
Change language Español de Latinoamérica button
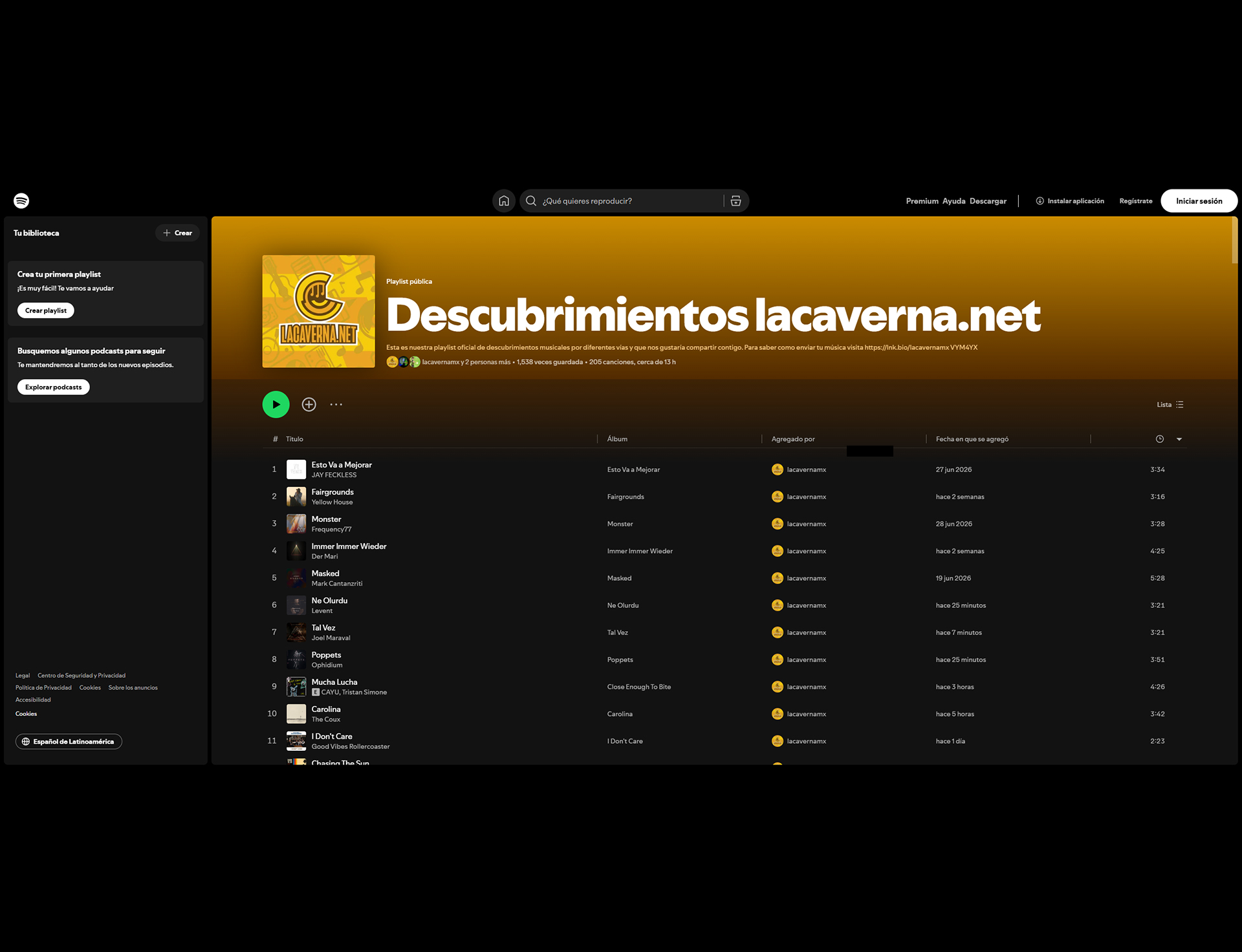click(x=69, y=742)
